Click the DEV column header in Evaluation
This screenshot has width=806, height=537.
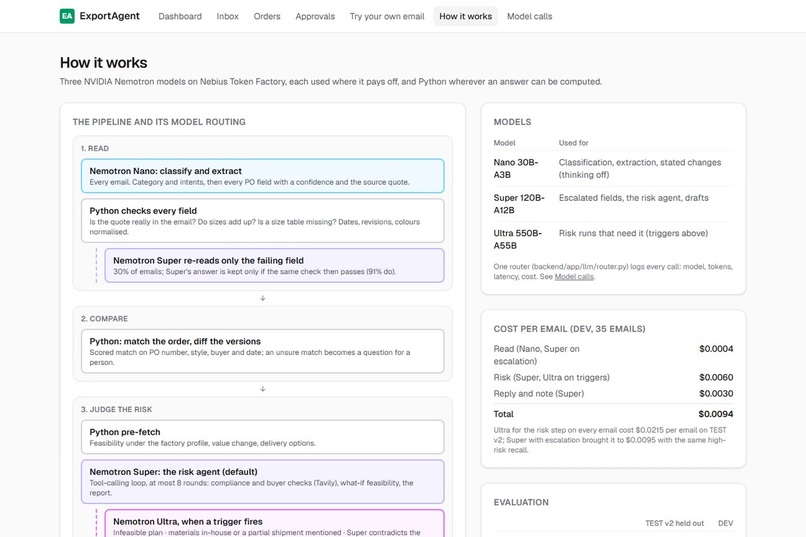[725, 523]
